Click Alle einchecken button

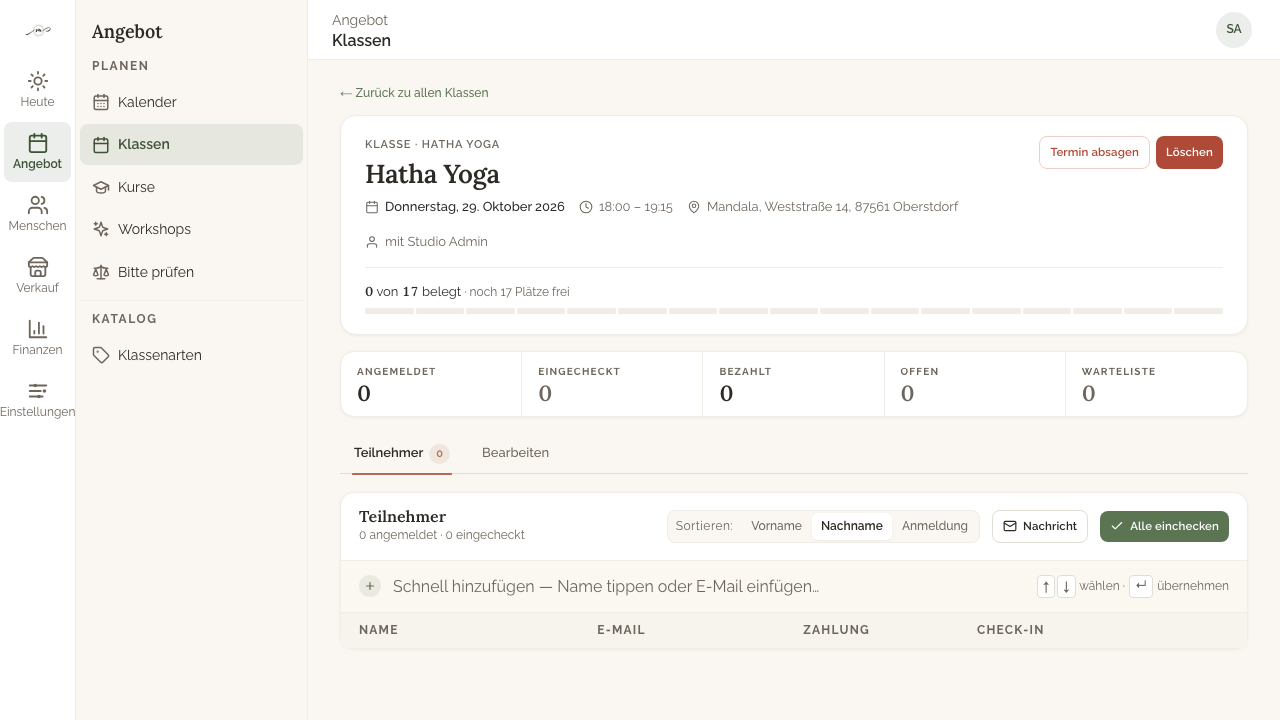(1164, 526)
